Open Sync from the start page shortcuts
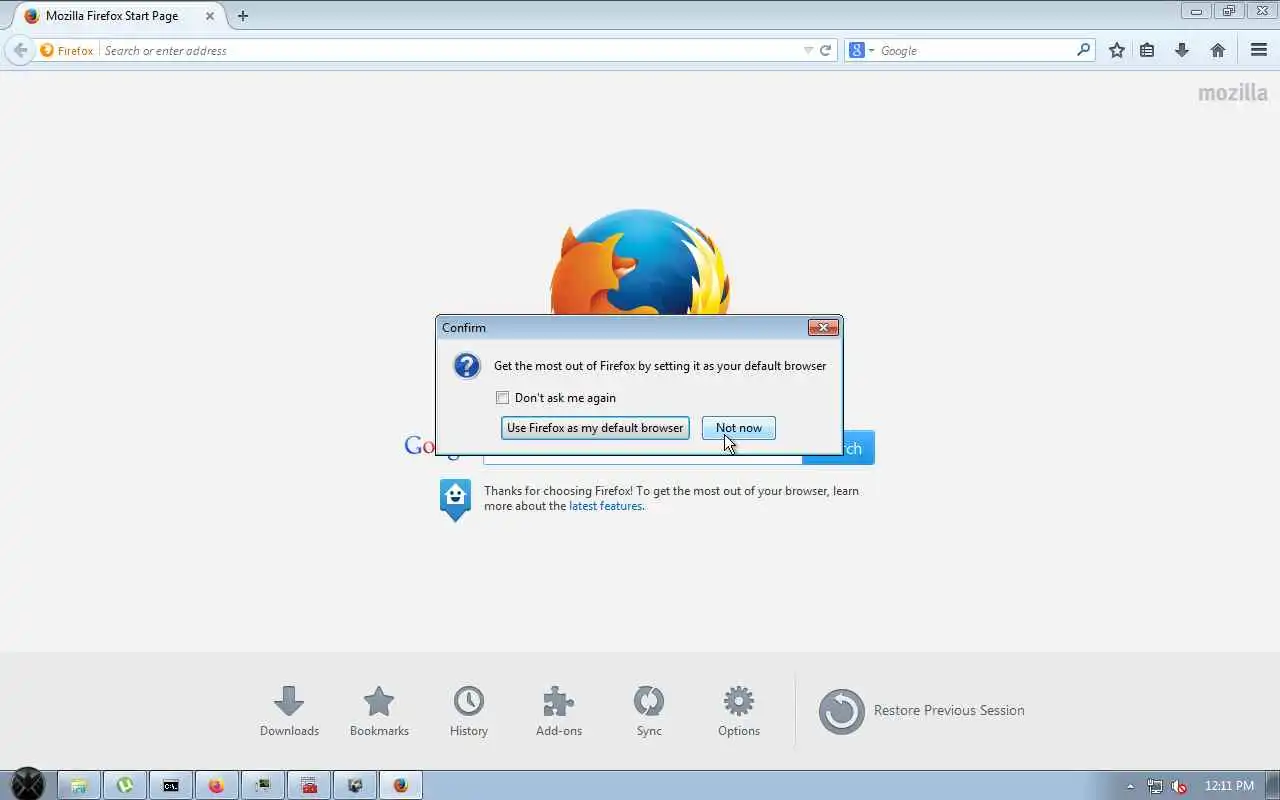Image resolution: width=1280 pixels, height=800 pixels. pyautogui.click(x=649, y=711)
